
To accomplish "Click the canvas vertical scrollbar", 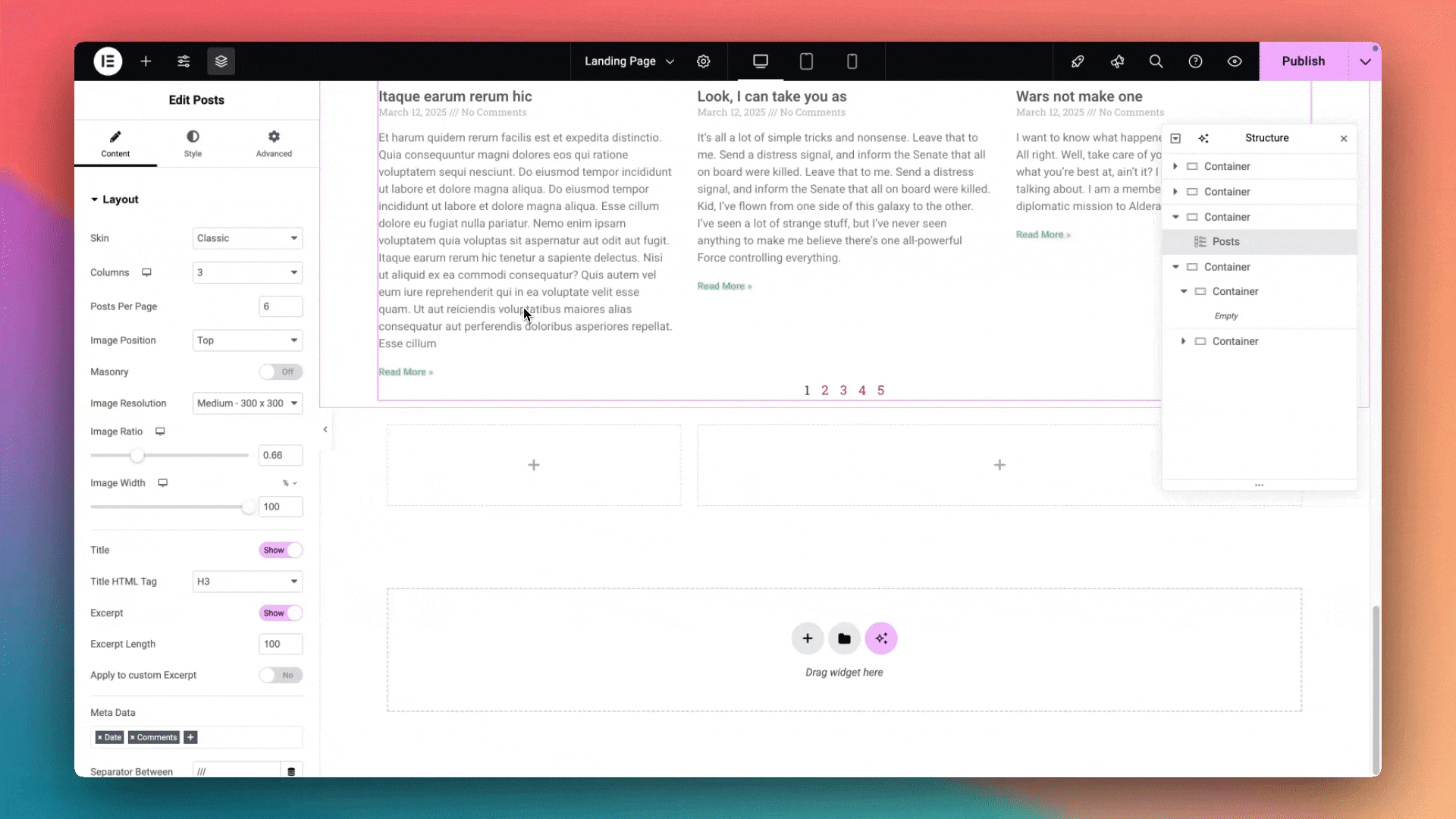I will tap(1376, 690).
